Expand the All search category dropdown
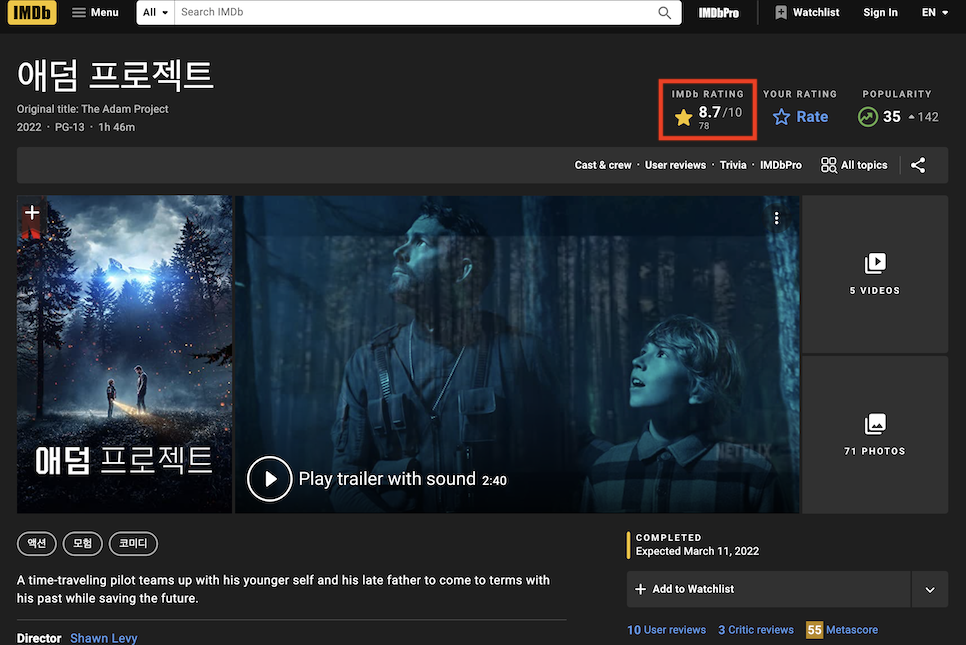The width and height of the screenshot is (966, 645). tap(155, 12)
